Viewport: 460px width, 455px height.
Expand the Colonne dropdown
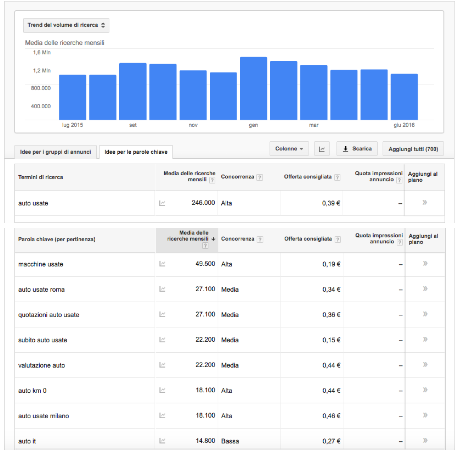(289, 149)
